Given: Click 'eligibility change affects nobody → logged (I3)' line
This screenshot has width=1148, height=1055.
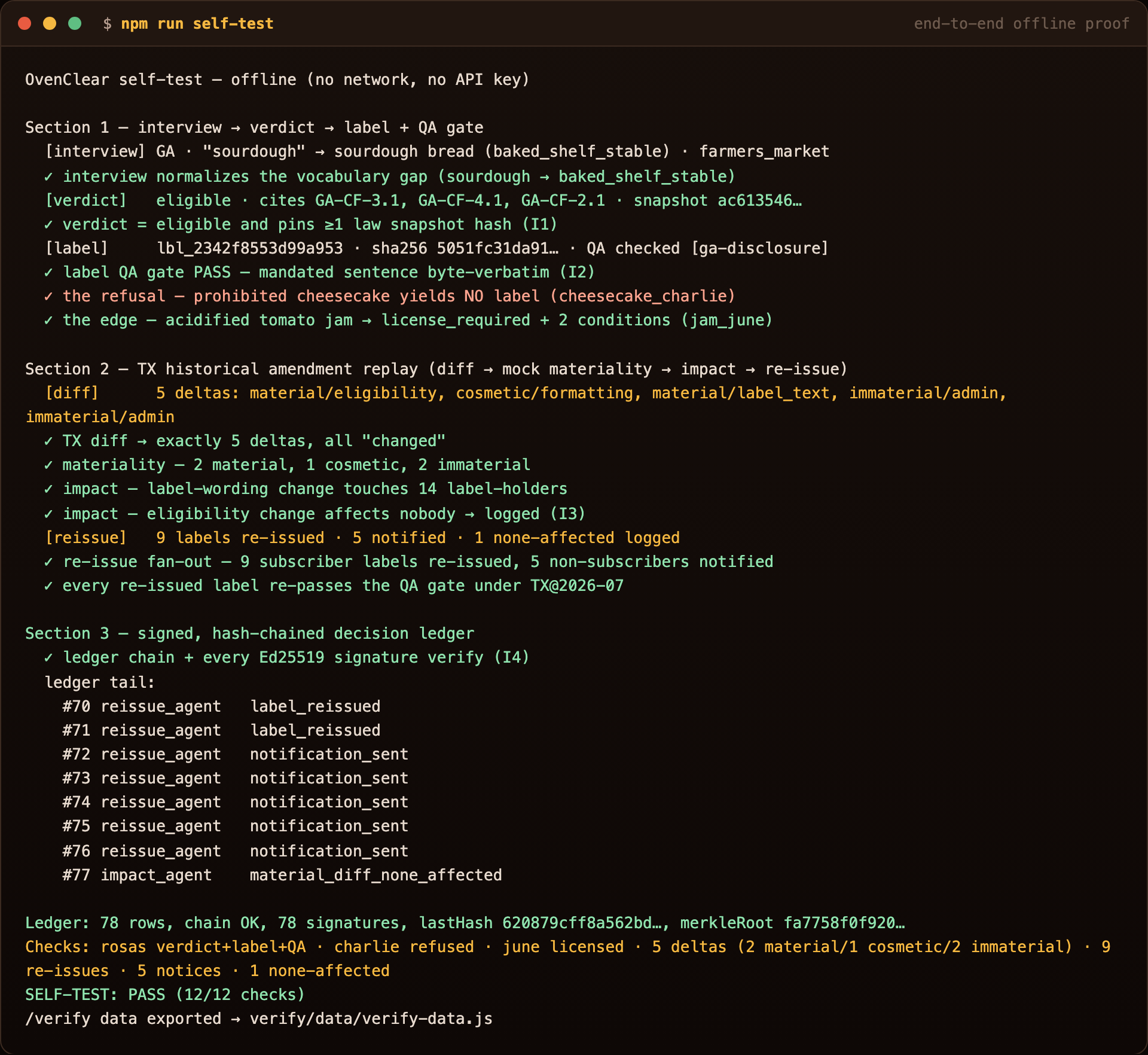Looking at the screenshot, I should 315,514.
